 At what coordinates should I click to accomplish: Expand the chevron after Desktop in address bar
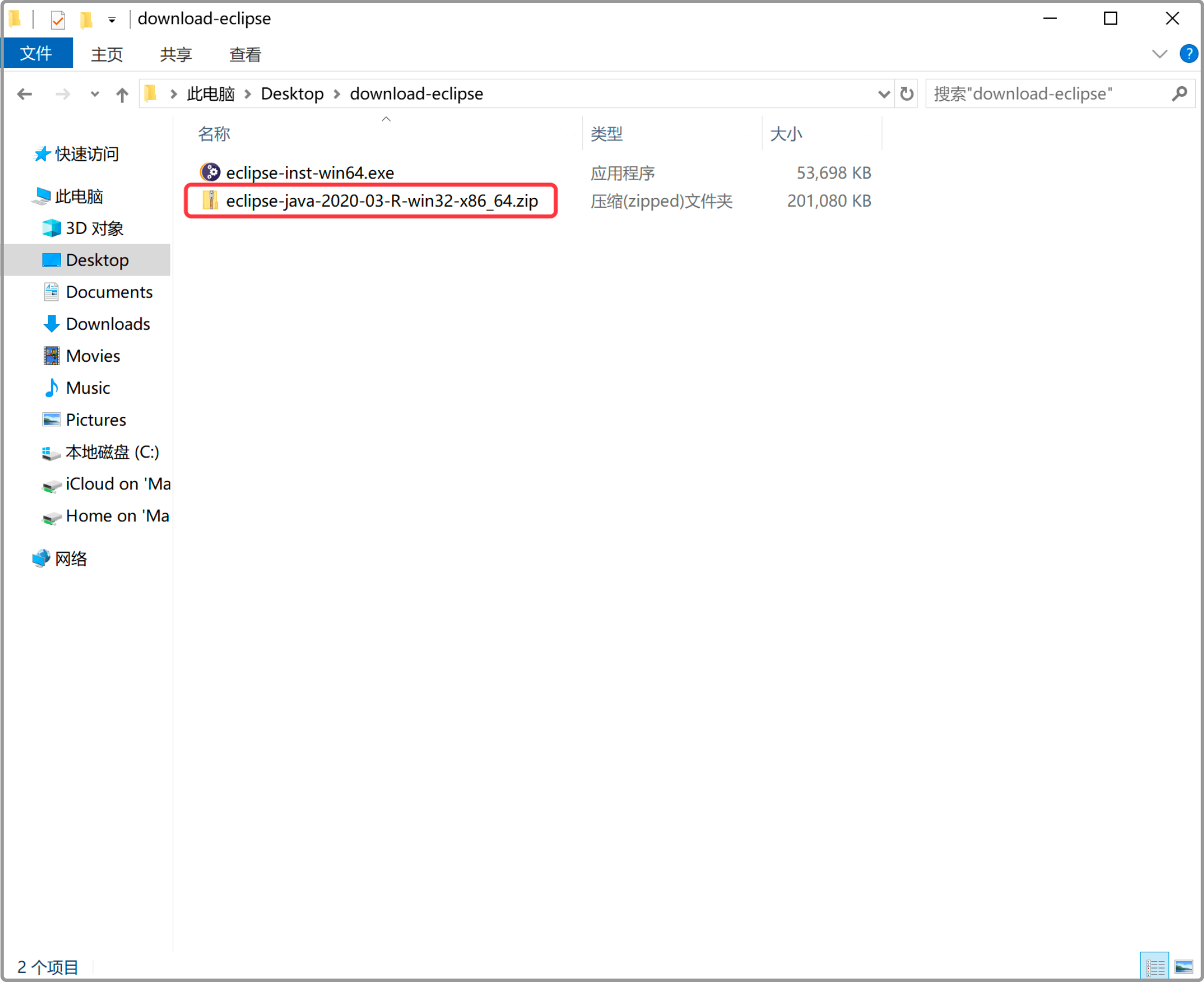coord(337,94)
